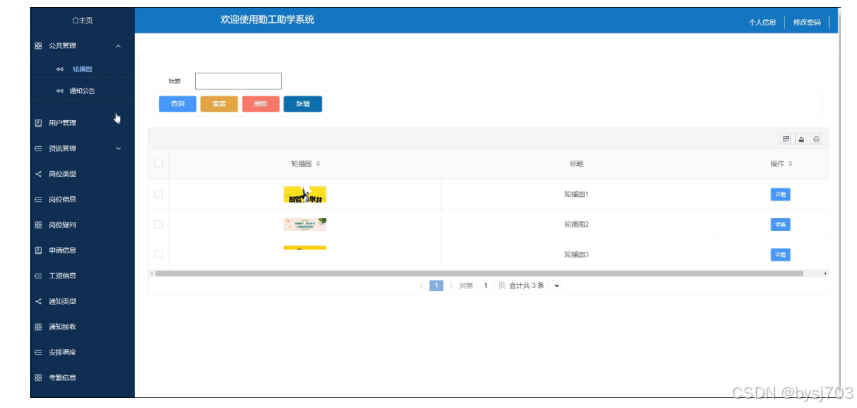Click the export icon in table toolbar
This screenshot has height=408, width=857.
801,139
